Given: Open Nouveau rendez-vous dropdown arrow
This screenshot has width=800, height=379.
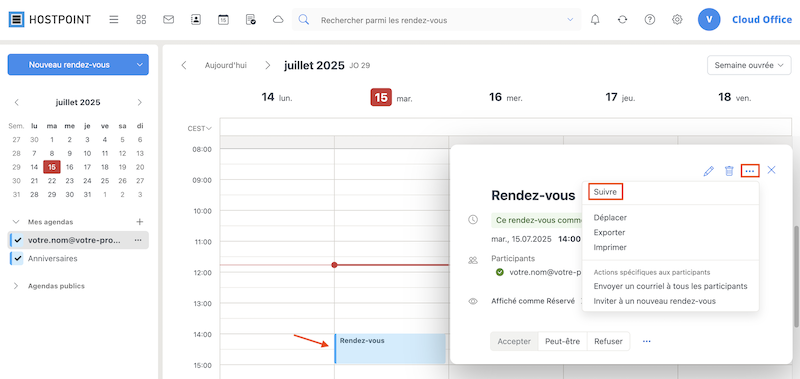Looking at the screenshot, I should tap(140, 65).
